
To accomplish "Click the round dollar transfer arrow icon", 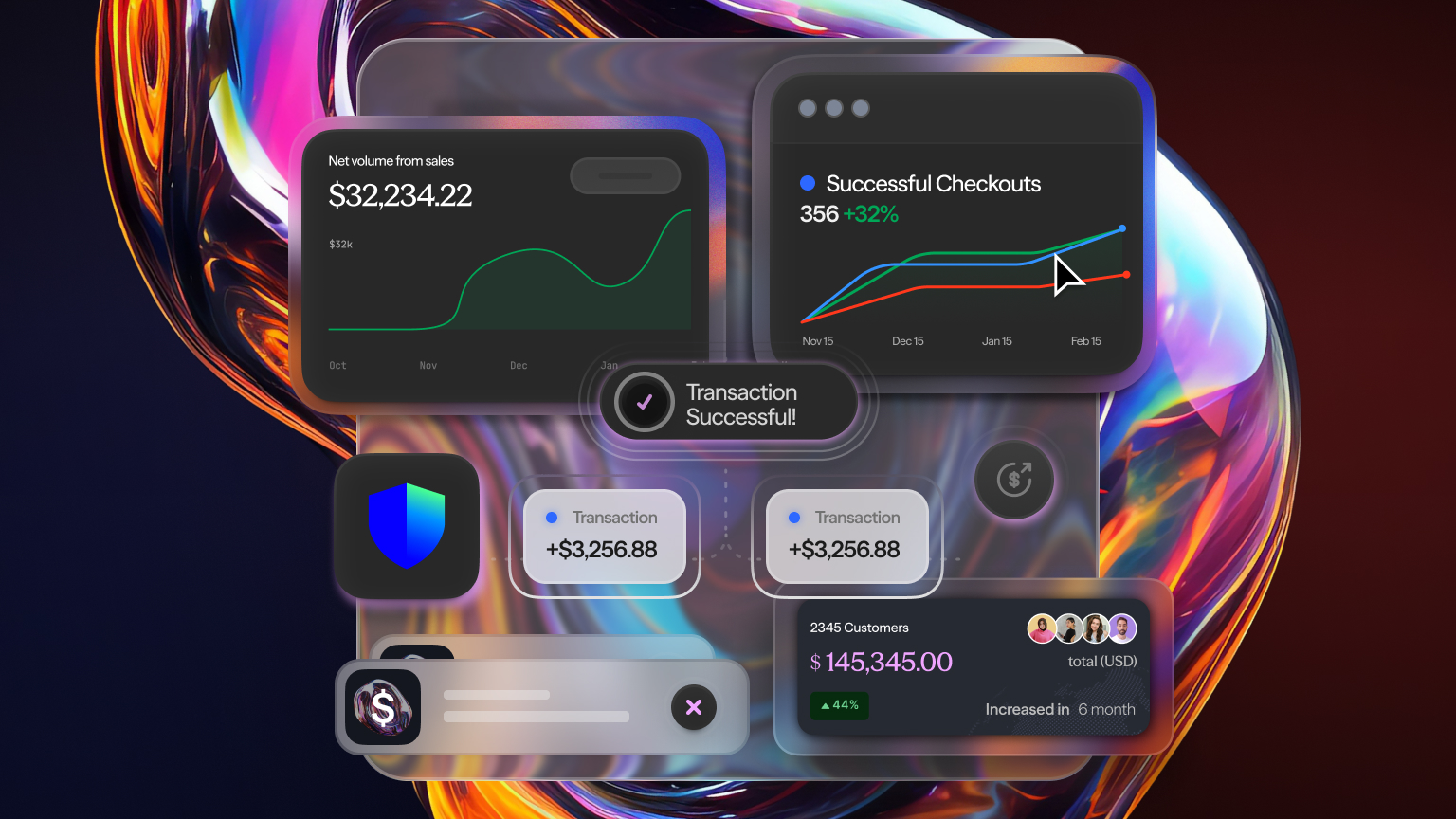I will pos(1014,480).
